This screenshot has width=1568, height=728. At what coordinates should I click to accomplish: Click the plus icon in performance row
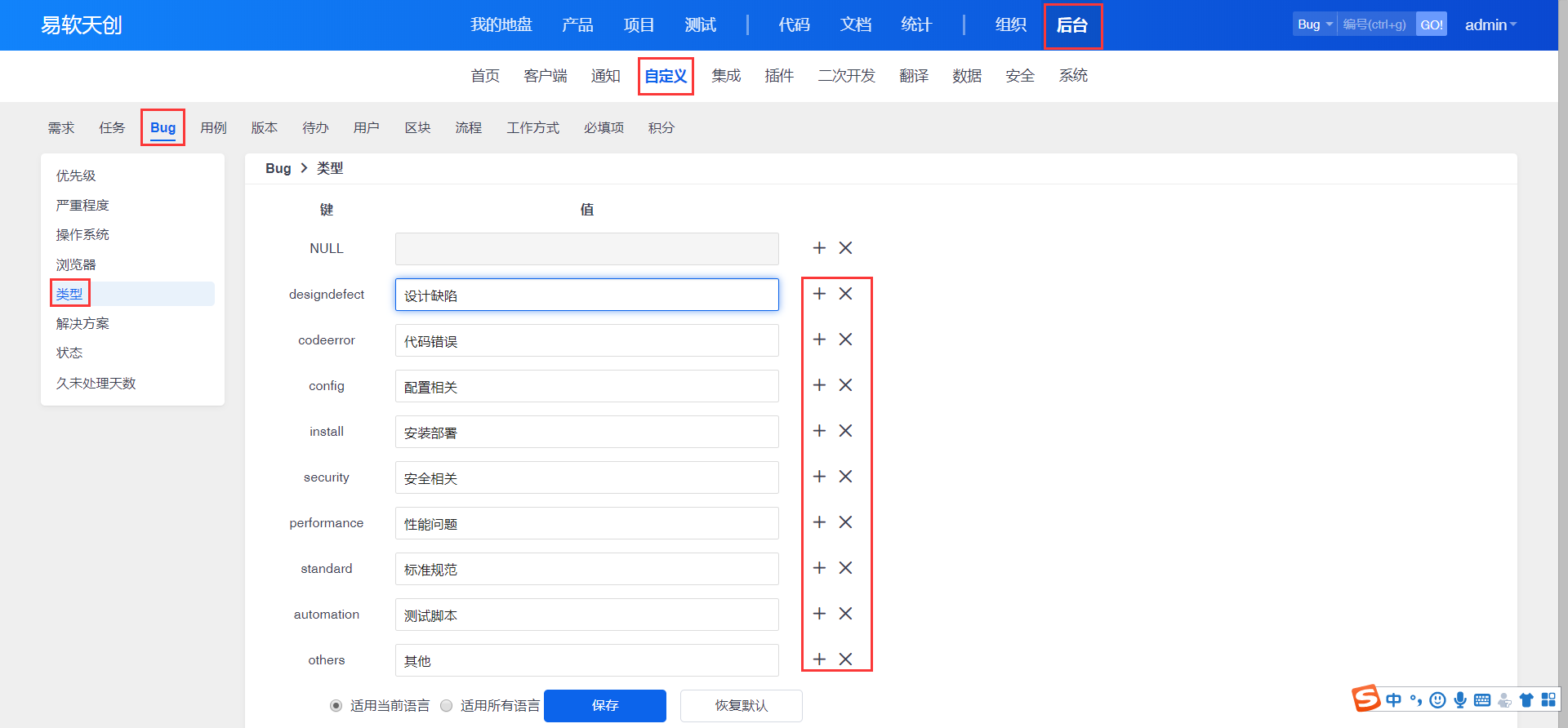click(819, 522)
